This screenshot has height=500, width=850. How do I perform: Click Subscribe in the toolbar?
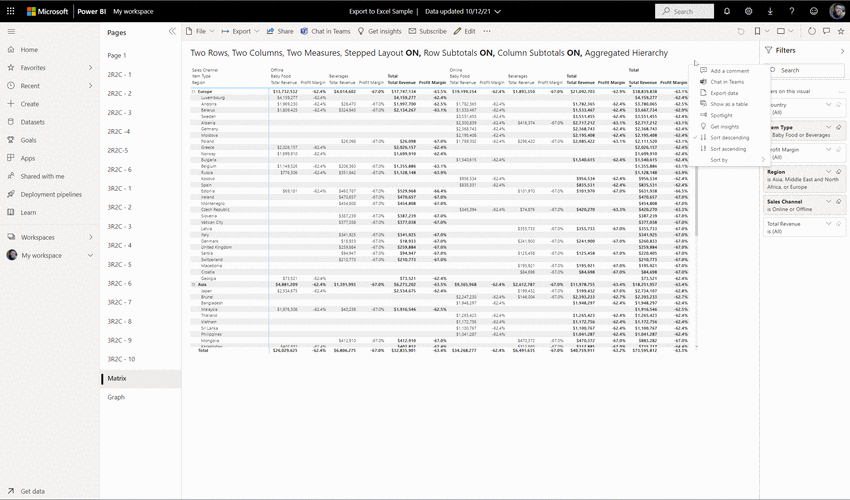[x=428, y=31]
